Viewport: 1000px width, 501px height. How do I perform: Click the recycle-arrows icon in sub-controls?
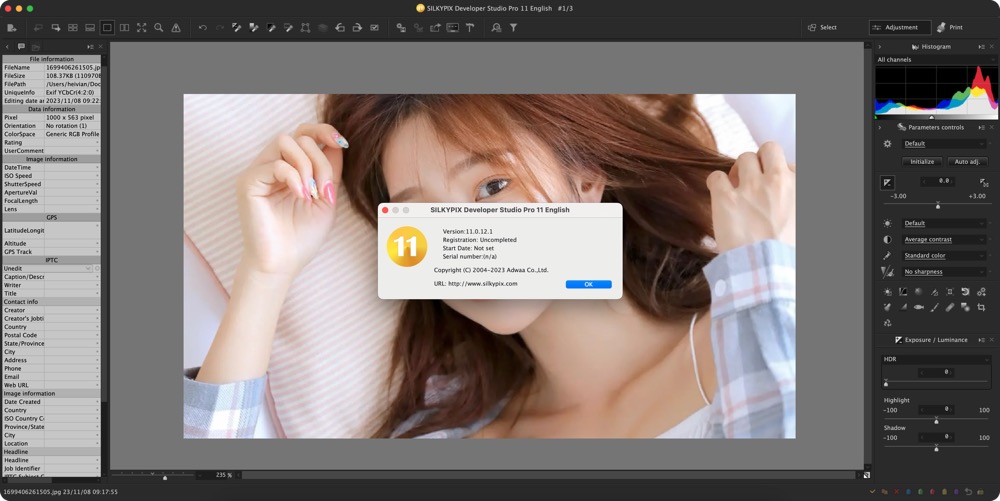point(887,323)
